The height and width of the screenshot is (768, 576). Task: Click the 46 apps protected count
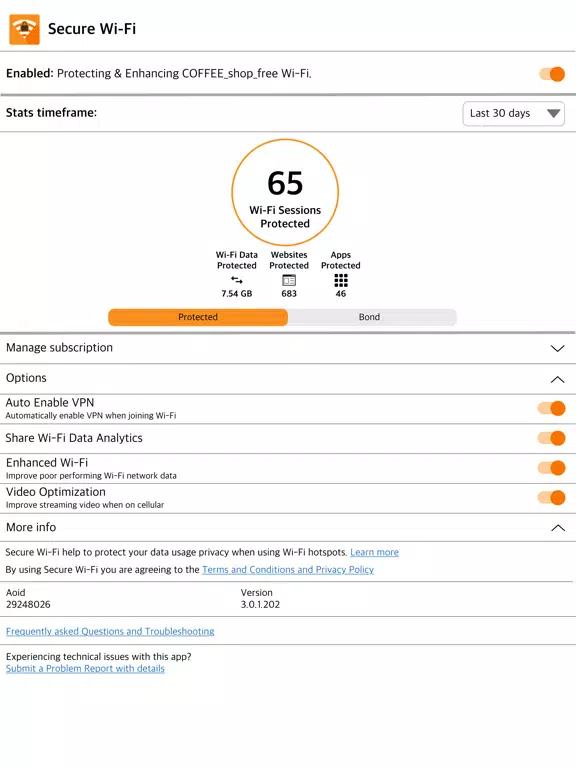click(341, 293)
